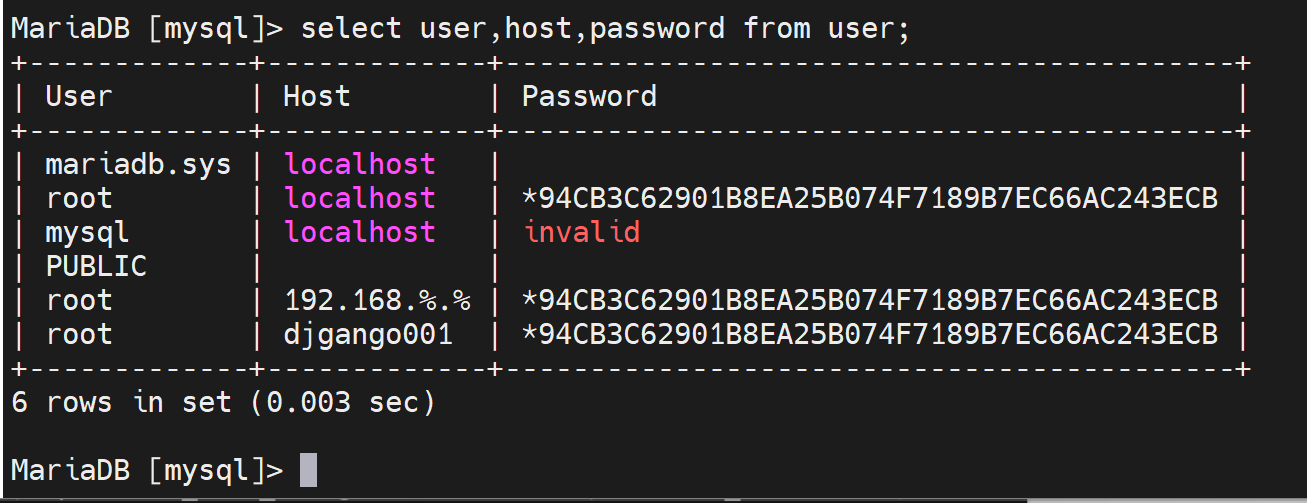Click the 'User' column header
Image resolution: width=1307 pixels, height=503 pixels.
79,96
